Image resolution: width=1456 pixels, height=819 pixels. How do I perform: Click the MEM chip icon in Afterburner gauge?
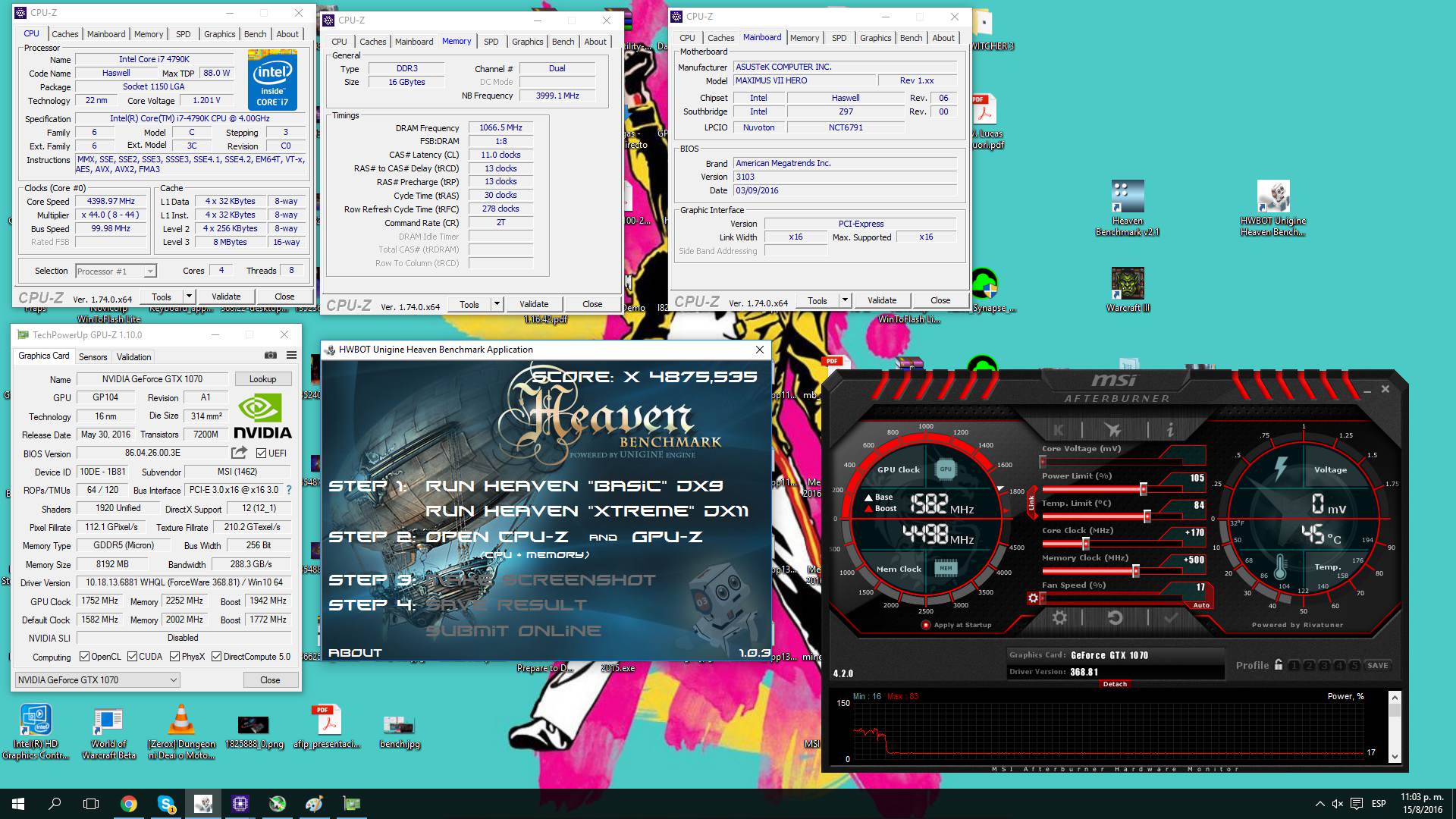coord(946,568)
